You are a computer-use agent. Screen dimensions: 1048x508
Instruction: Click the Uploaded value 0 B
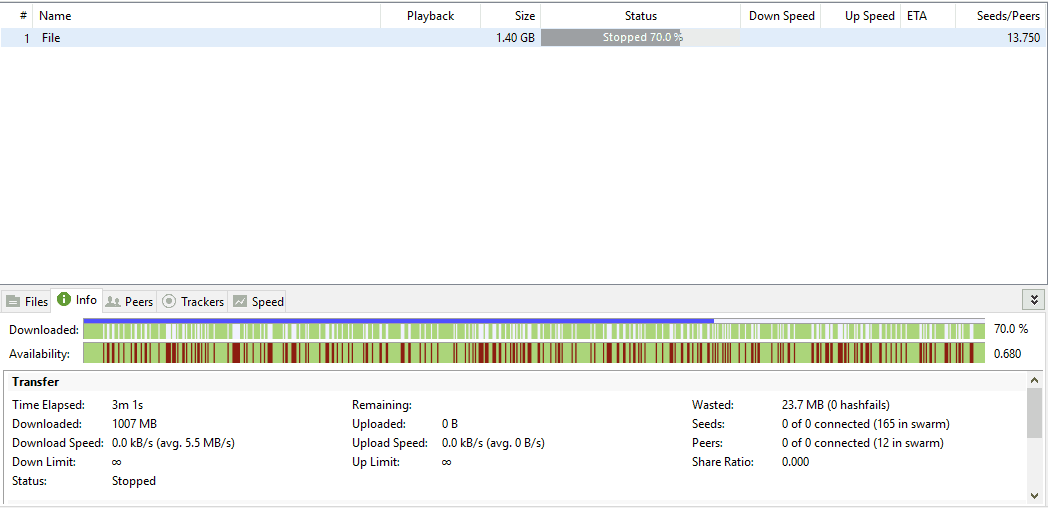pyautogui.click(x=450, y=424)
